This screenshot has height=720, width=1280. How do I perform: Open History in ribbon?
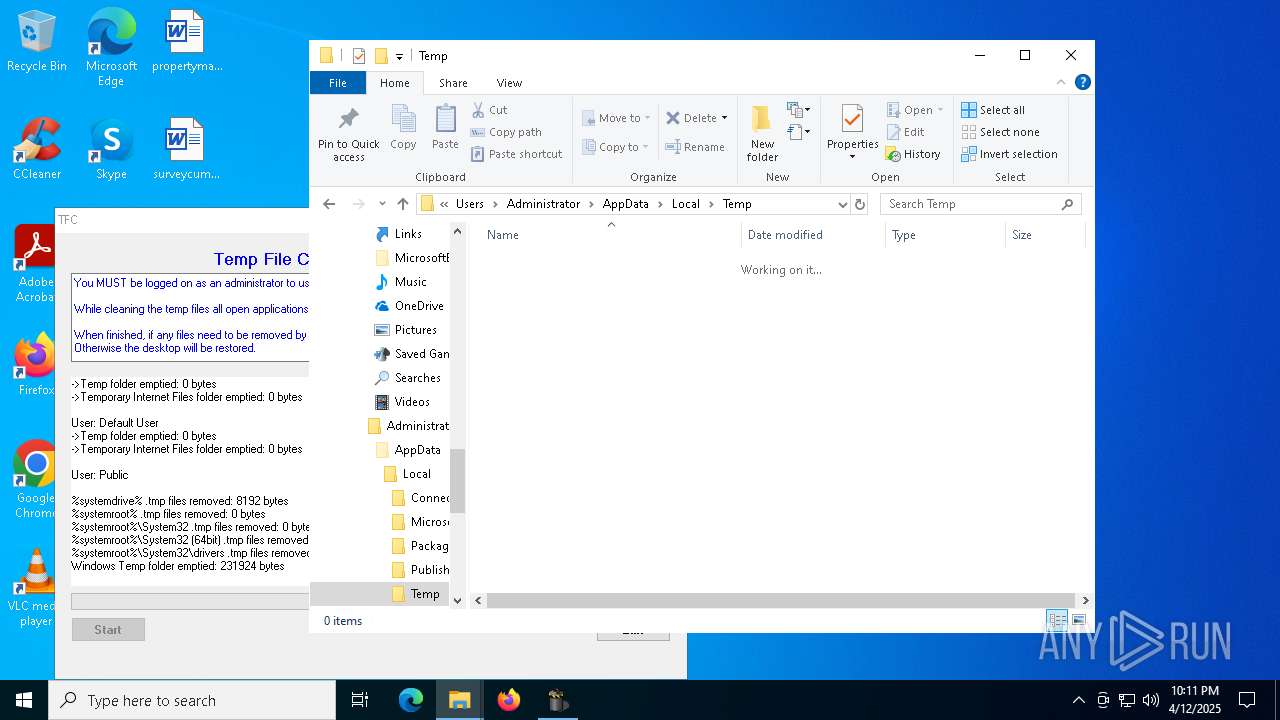913,154
